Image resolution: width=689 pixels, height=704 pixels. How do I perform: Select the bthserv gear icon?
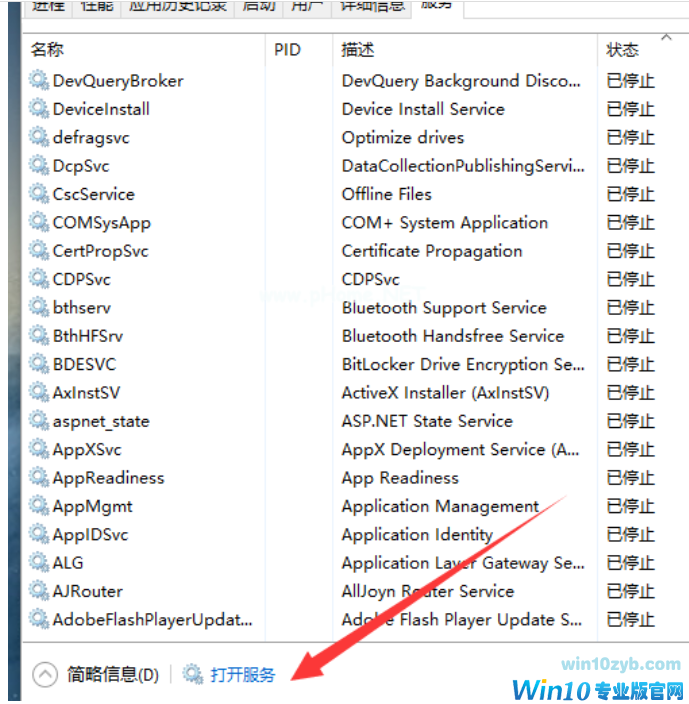tap(39, 308)
